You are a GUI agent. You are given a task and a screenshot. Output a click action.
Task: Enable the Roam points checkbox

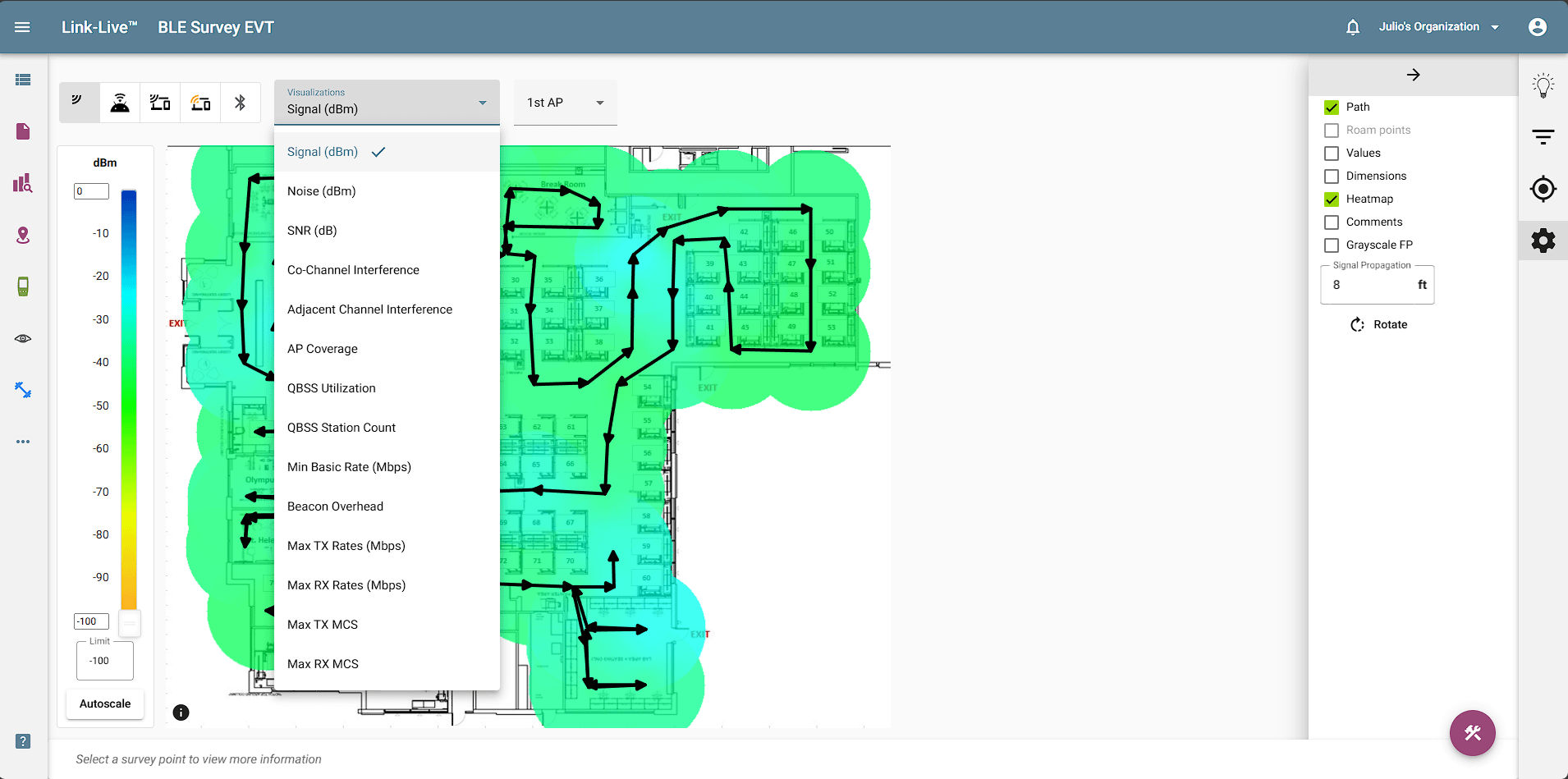(1331, 130)
